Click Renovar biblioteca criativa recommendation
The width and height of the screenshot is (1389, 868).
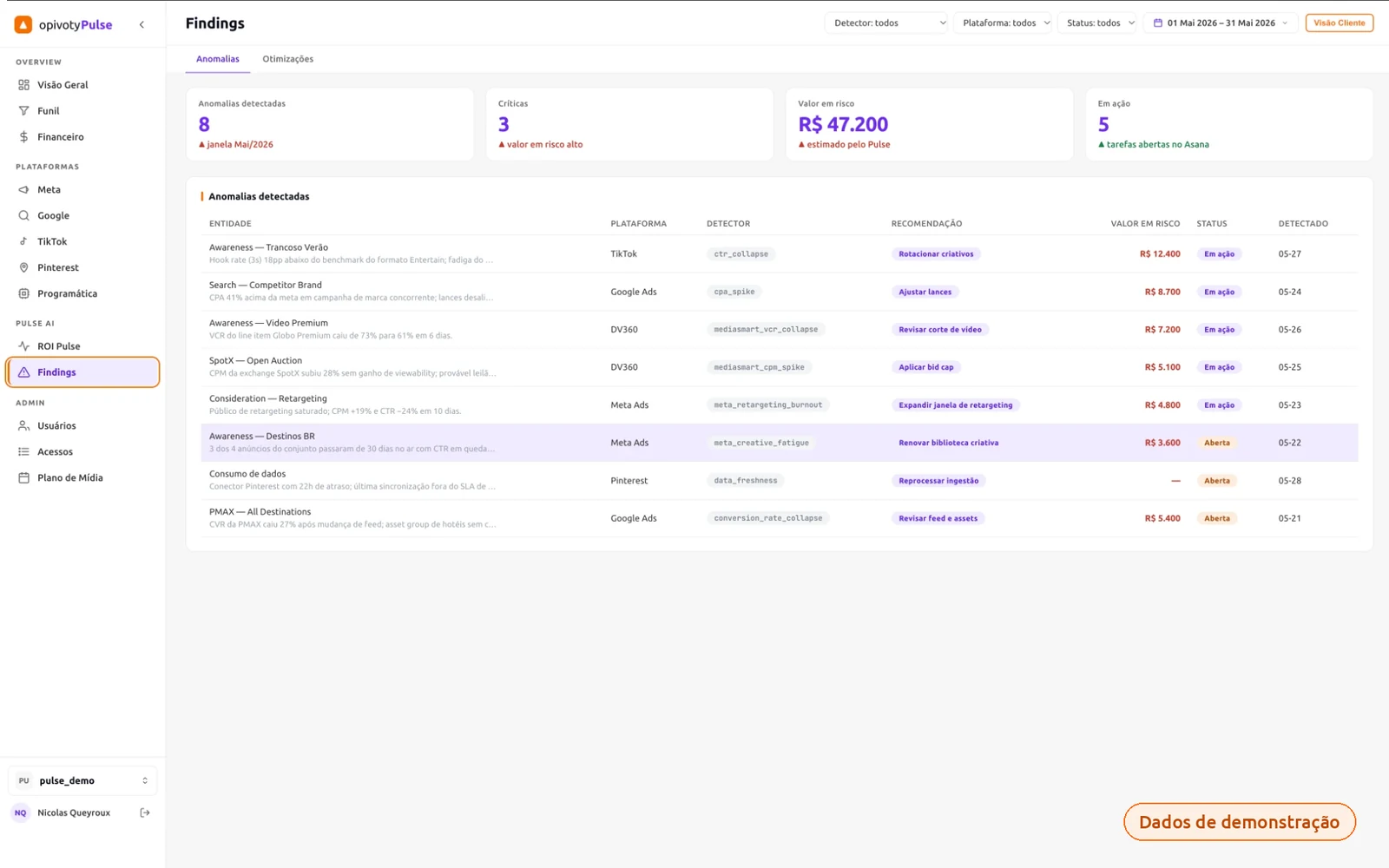click(x=948, y=443)
